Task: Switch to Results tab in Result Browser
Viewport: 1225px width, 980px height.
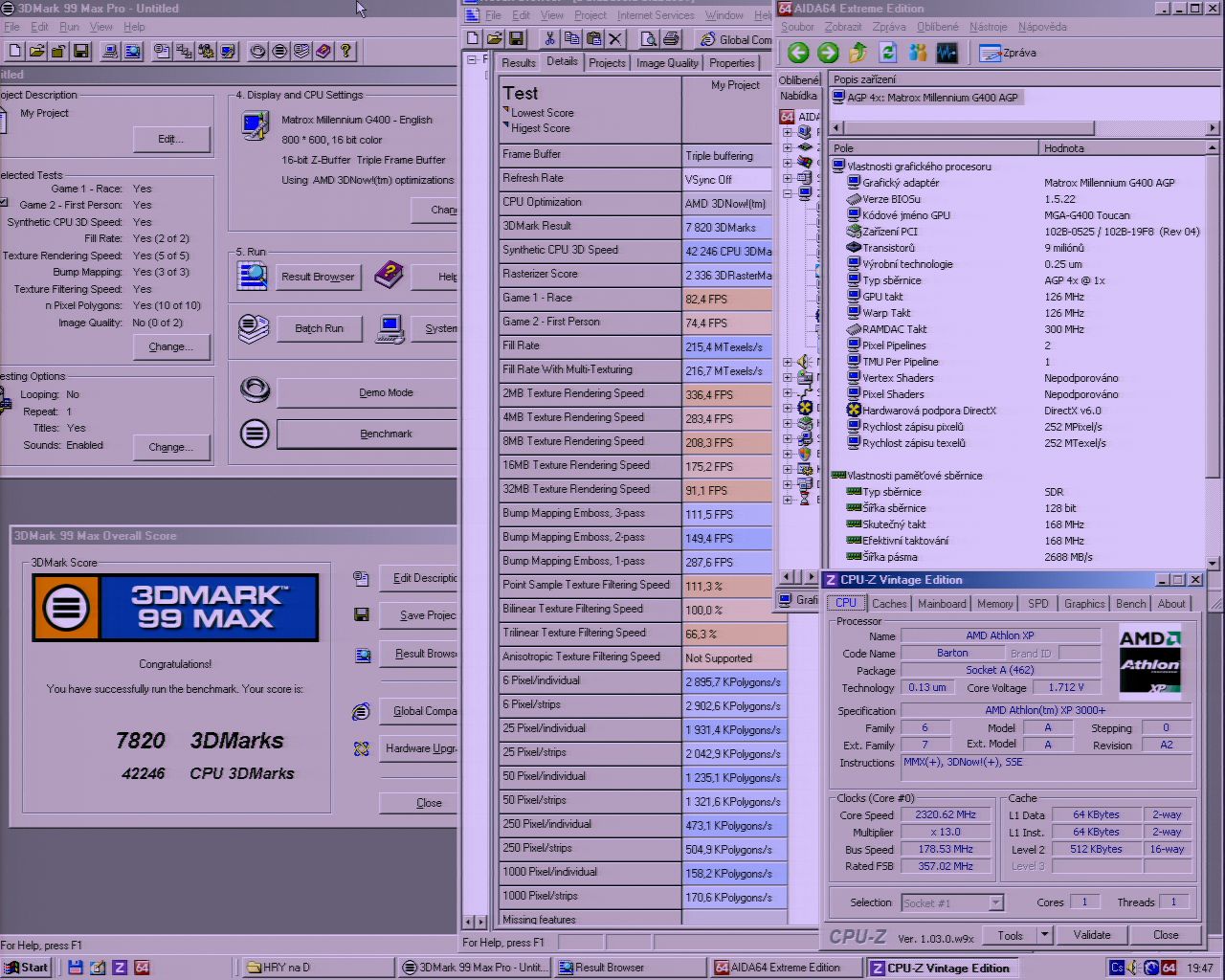Action: point(518,63)
